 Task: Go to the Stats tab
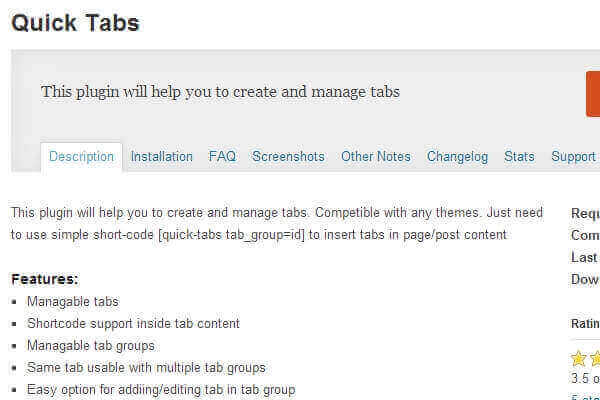pos(519,157)
